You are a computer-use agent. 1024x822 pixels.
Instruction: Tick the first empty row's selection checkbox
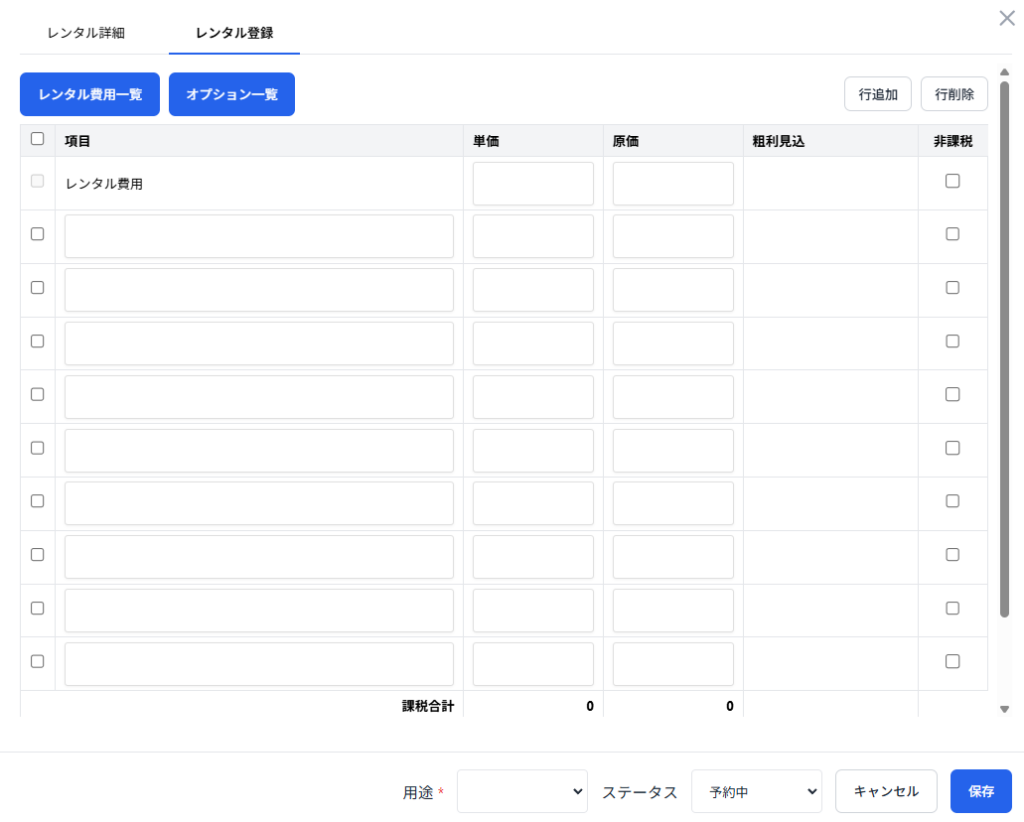38,234
